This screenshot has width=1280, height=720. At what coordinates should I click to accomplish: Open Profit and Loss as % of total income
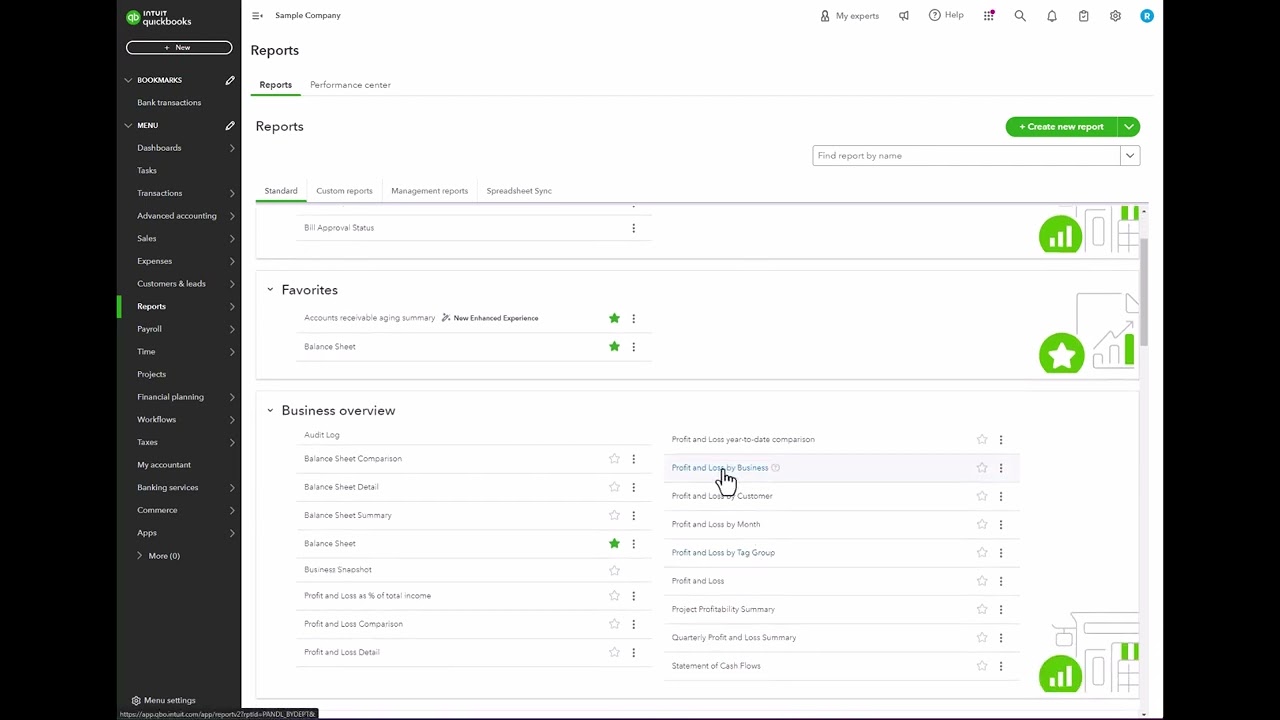click(367, 596)
